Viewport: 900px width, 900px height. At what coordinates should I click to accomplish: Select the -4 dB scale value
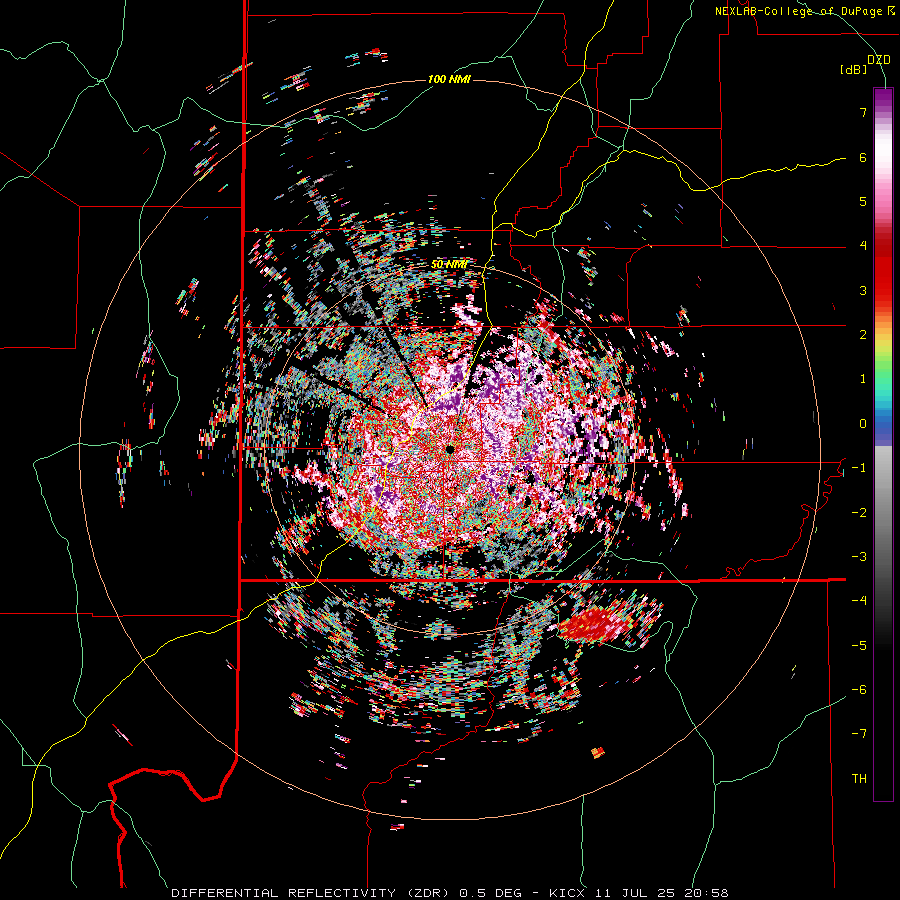click(859, 601)
